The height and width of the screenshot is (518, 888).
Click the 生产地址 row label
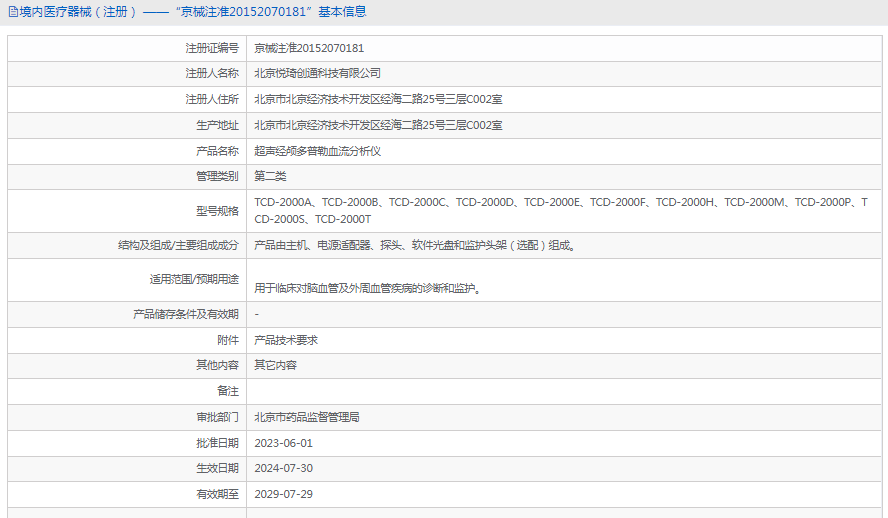tap(217, 125)
